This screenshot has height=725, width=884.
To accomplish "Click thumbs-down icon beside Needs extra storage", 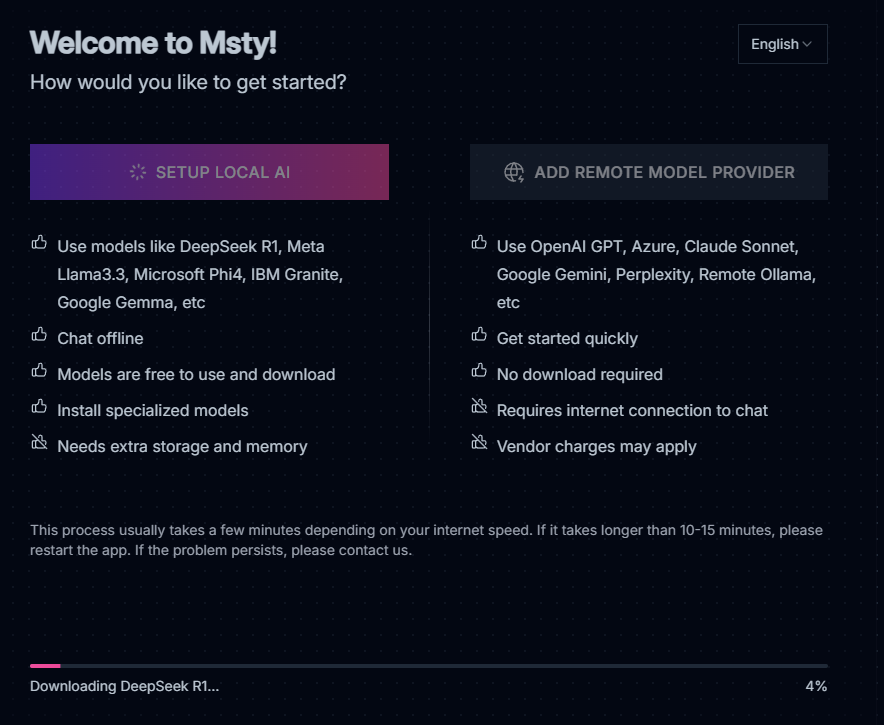I will [39, 443].
